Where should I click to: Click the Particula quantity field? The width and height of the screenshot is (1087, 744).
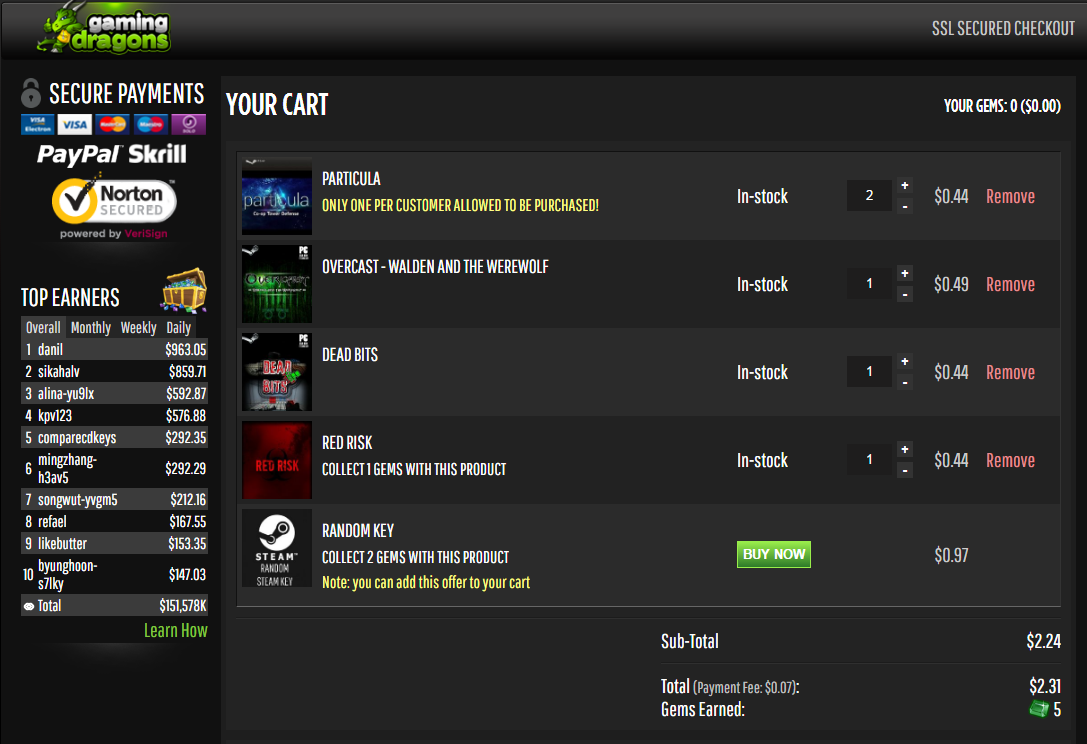click(869, 196)
